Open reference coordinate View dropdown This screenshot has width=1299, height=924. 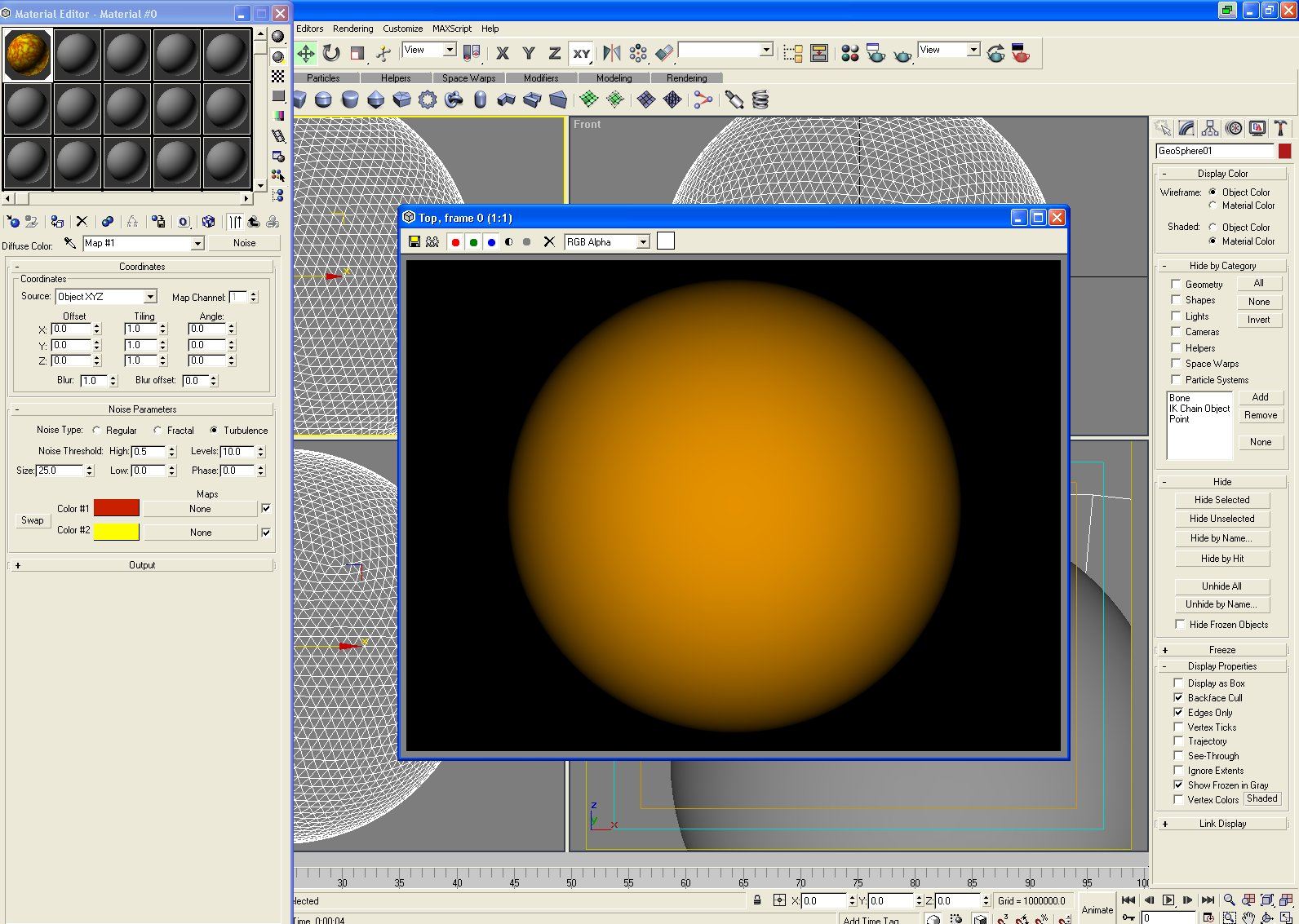coord(450,50)
